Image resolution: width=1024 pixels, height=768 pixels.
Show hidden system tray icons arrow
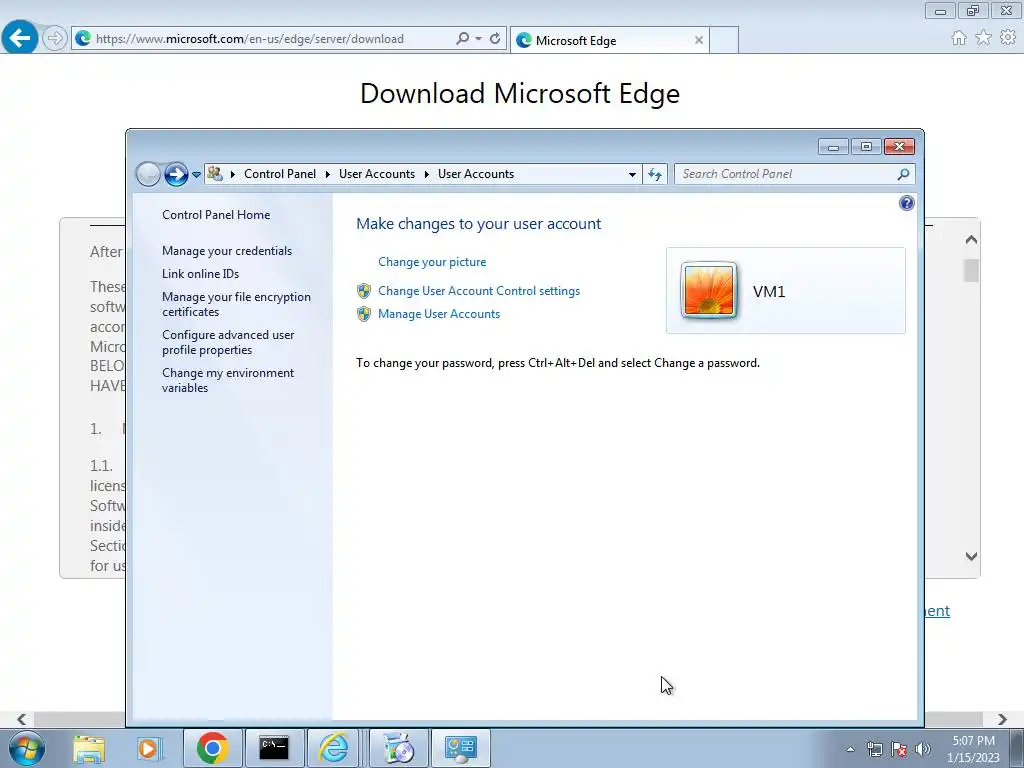point(850,749)
